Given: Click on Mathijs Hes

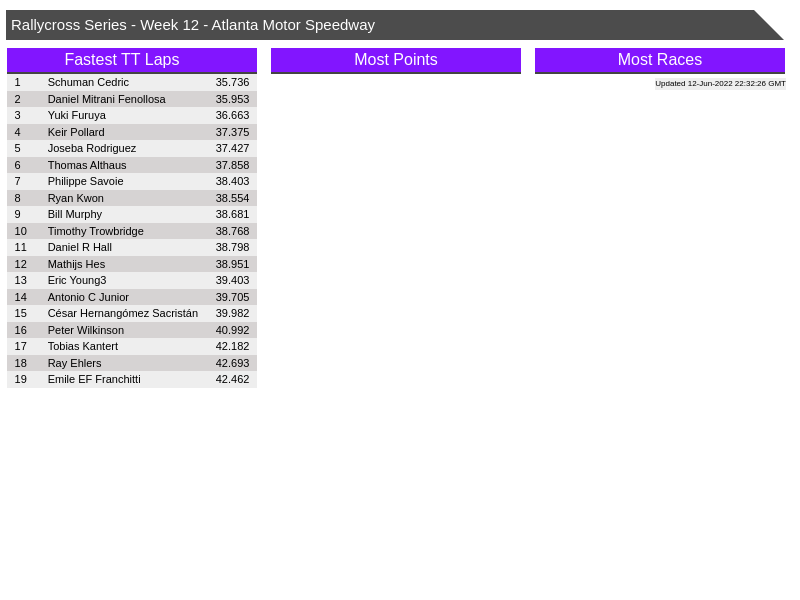Looking at the screenshot, I should [76, 264].
